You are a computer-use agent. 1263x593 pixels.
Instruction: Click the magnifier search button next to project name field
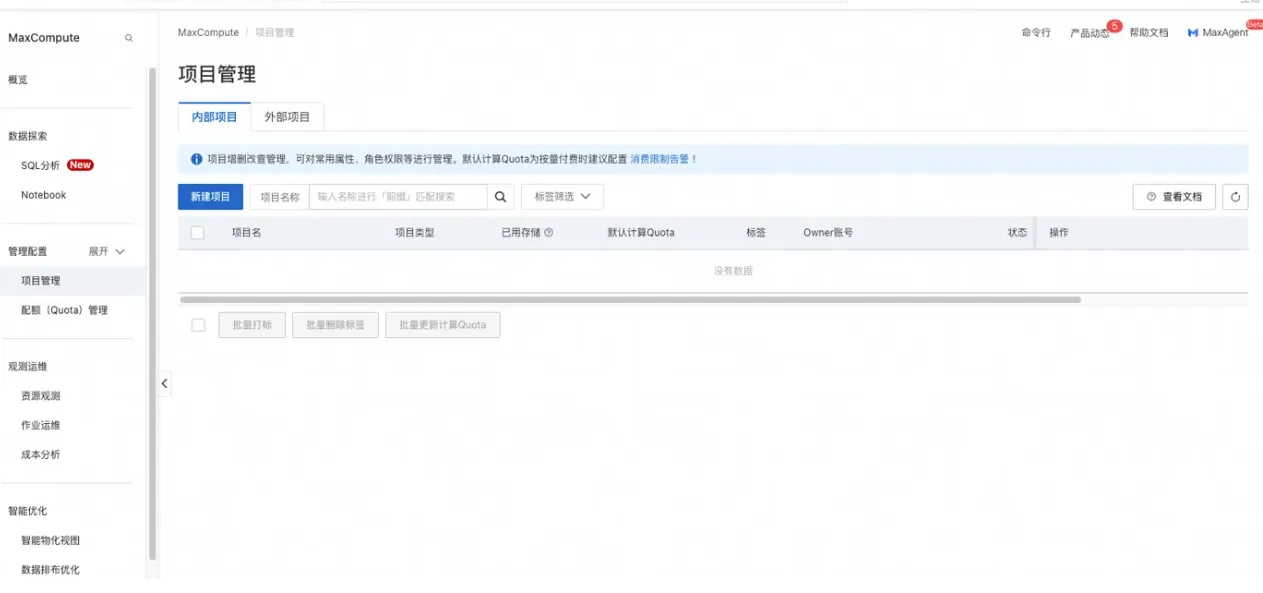pos(501,197)
